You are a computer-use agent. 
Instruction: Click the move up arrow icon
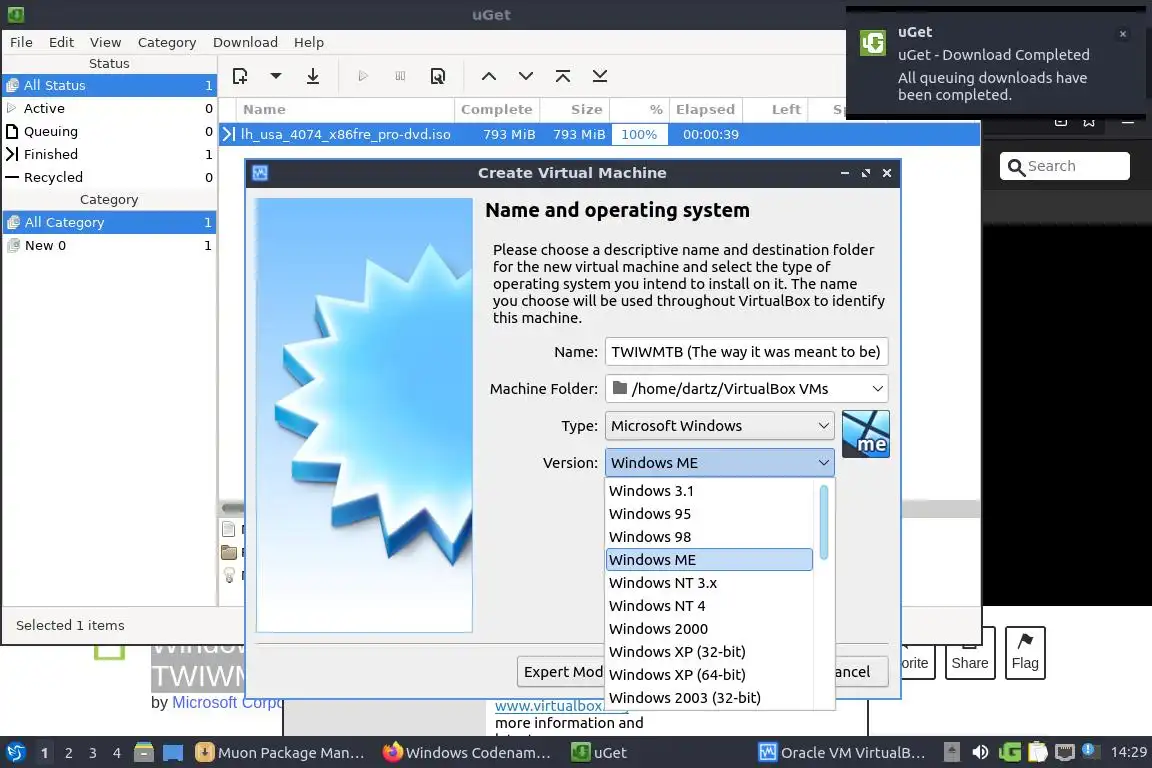point(489,76)
